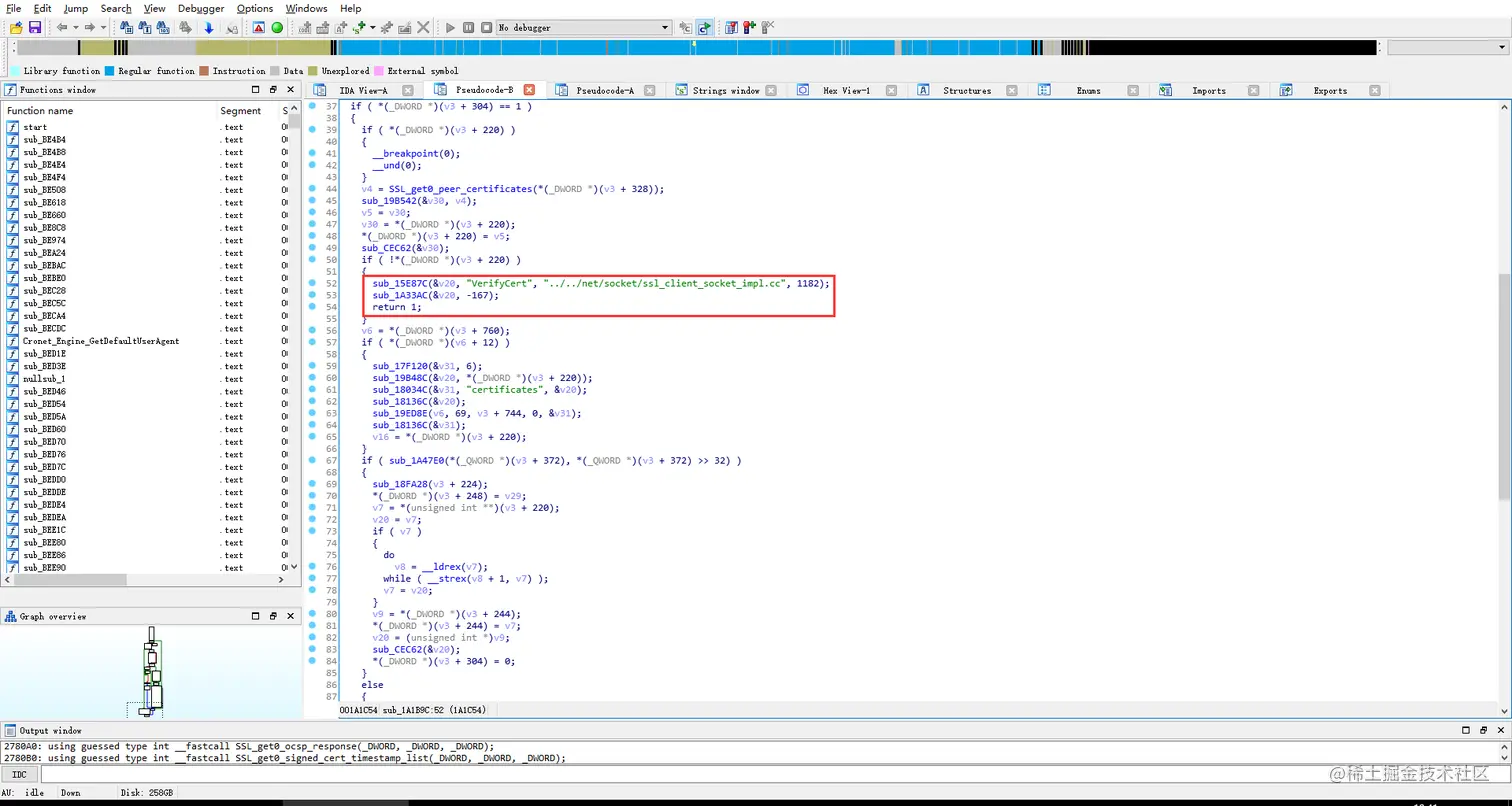This screenshot has height=806, width=1512.
Task: Click the red triangle toolbar icon
Action: coord(258,28)
